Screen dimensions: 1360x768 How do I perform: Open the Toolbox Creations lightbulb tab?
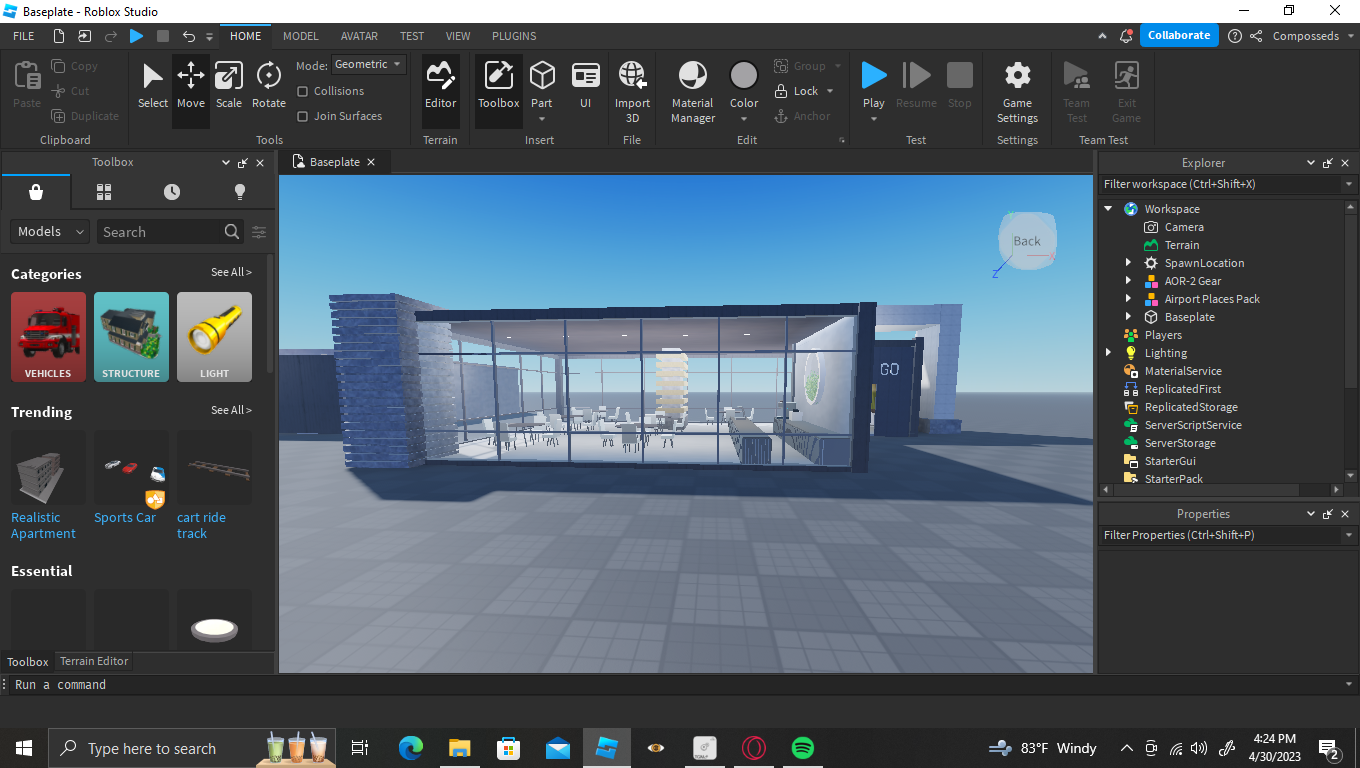pos(240,192)
